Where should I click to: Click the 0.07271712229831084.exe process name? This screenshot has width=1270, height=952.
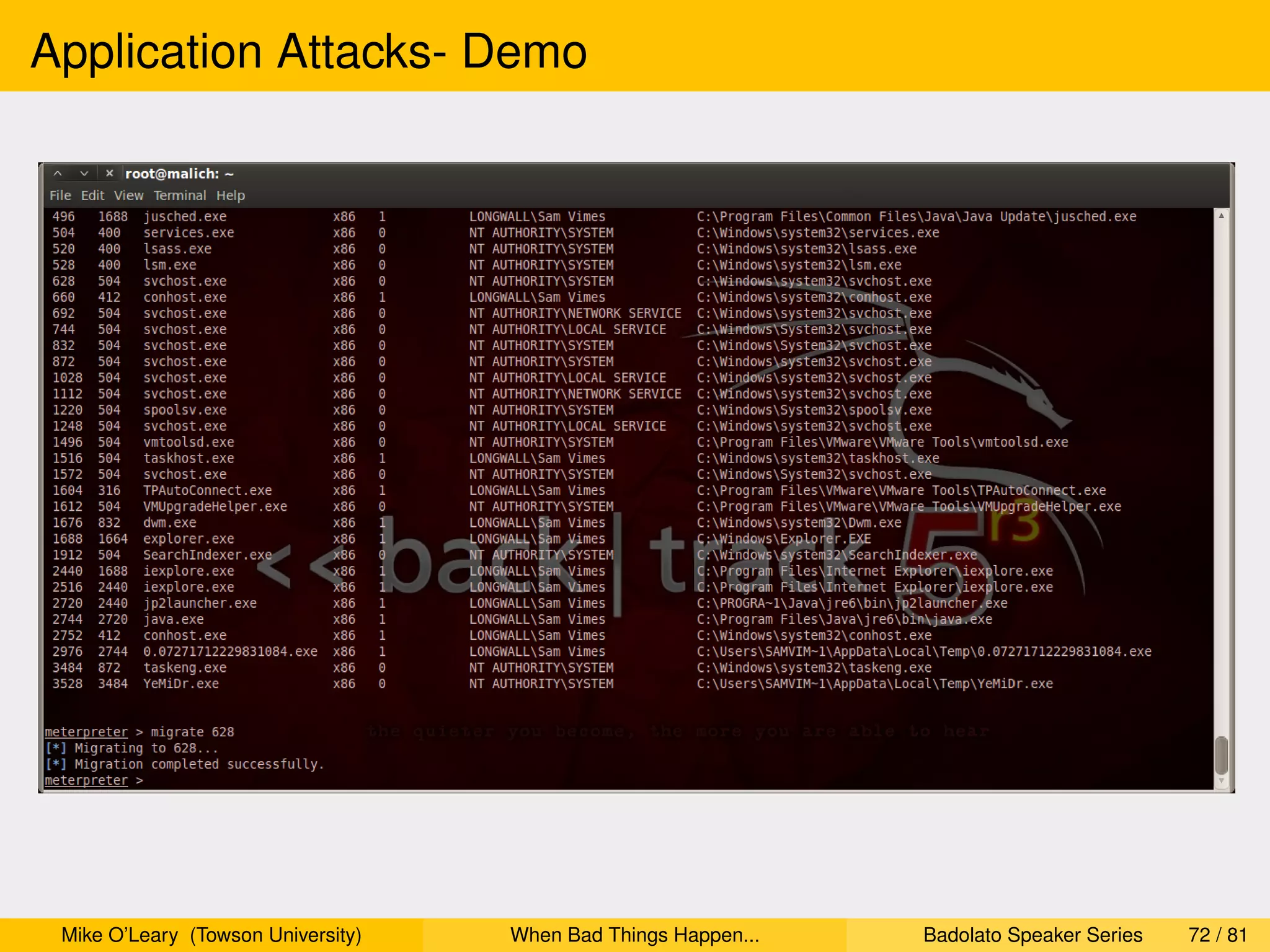pos(230,652)
